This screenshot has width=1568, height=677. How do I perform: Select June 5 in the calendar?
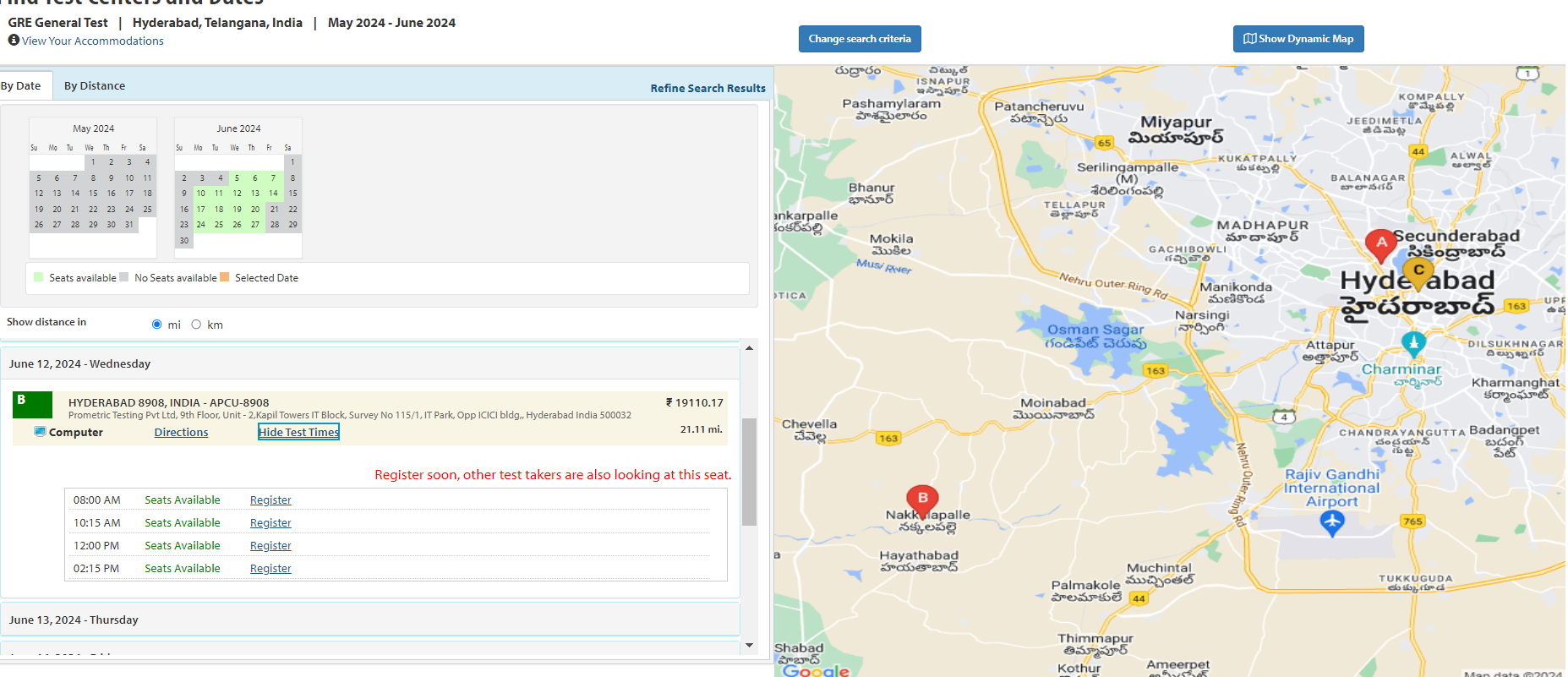[237, 178]
